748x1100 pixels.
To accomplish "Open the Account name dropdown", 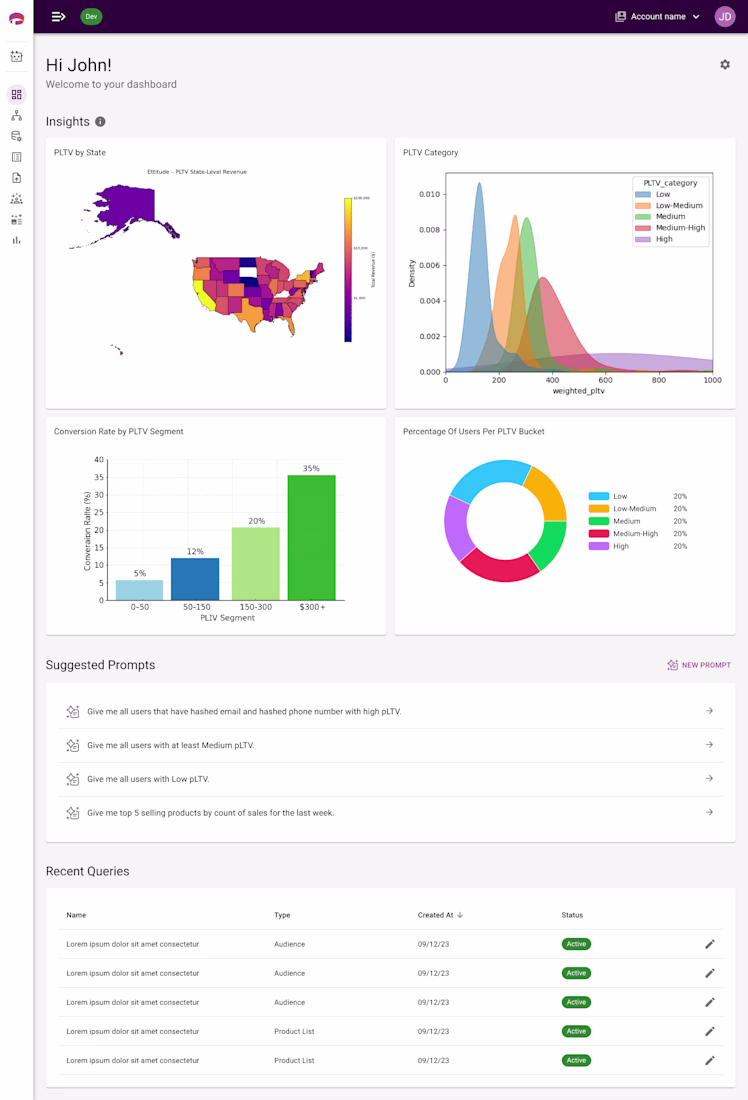I will (x=657, y=16).
